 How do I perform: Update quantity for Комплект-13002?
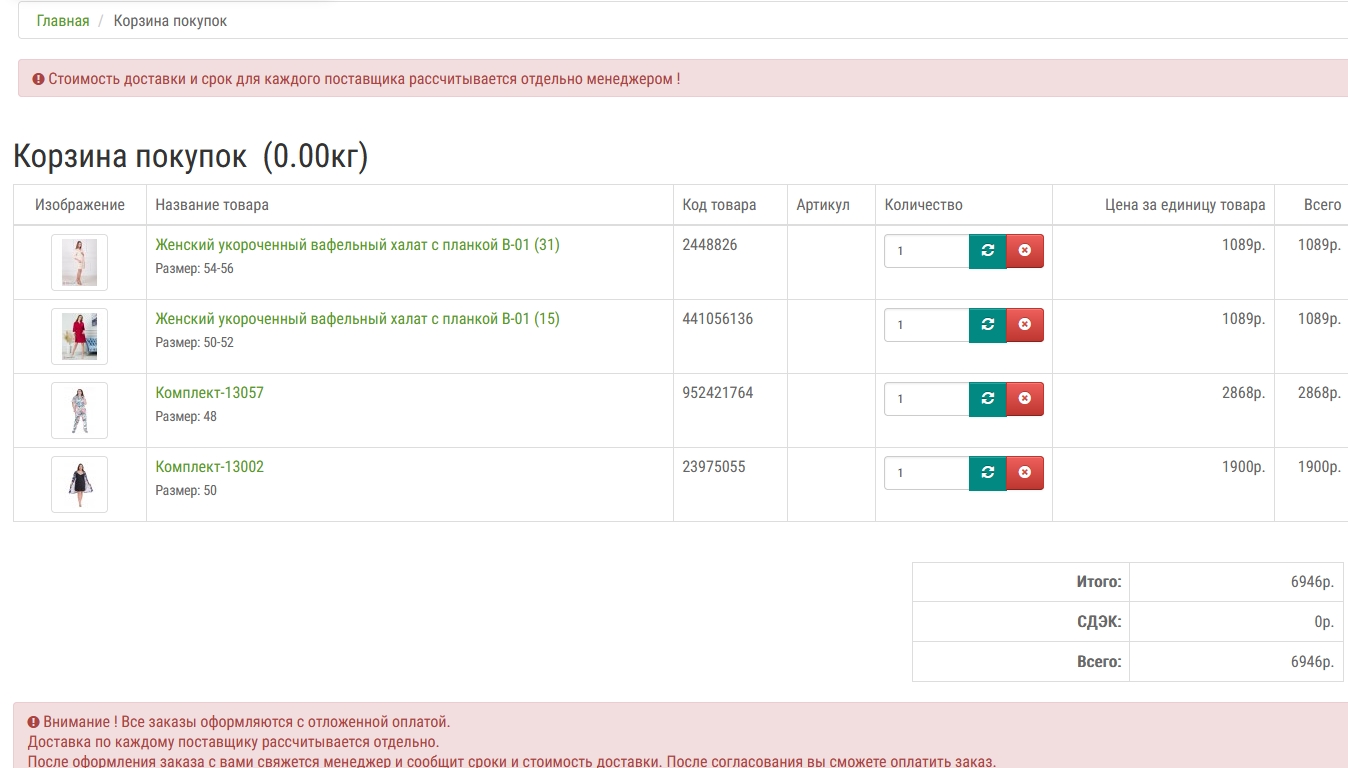coord(987,473)
